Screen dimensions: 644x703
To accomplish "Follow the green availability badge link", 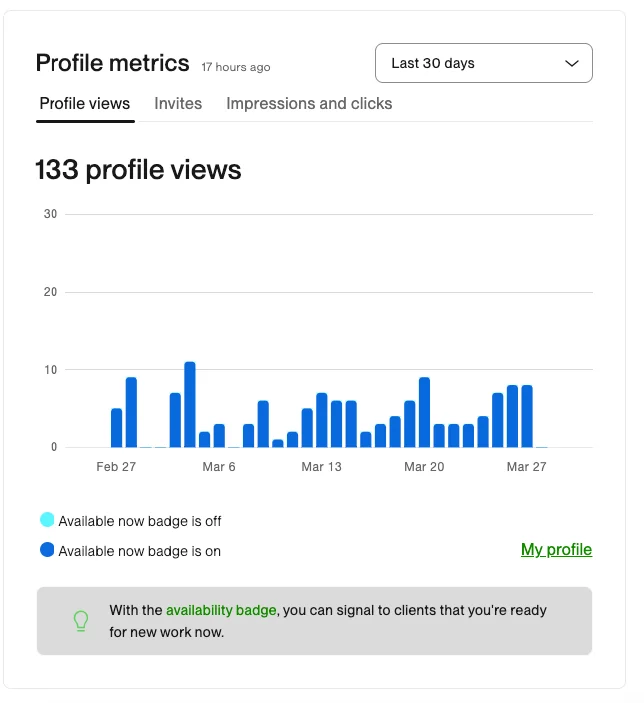I will click(220, 610).
